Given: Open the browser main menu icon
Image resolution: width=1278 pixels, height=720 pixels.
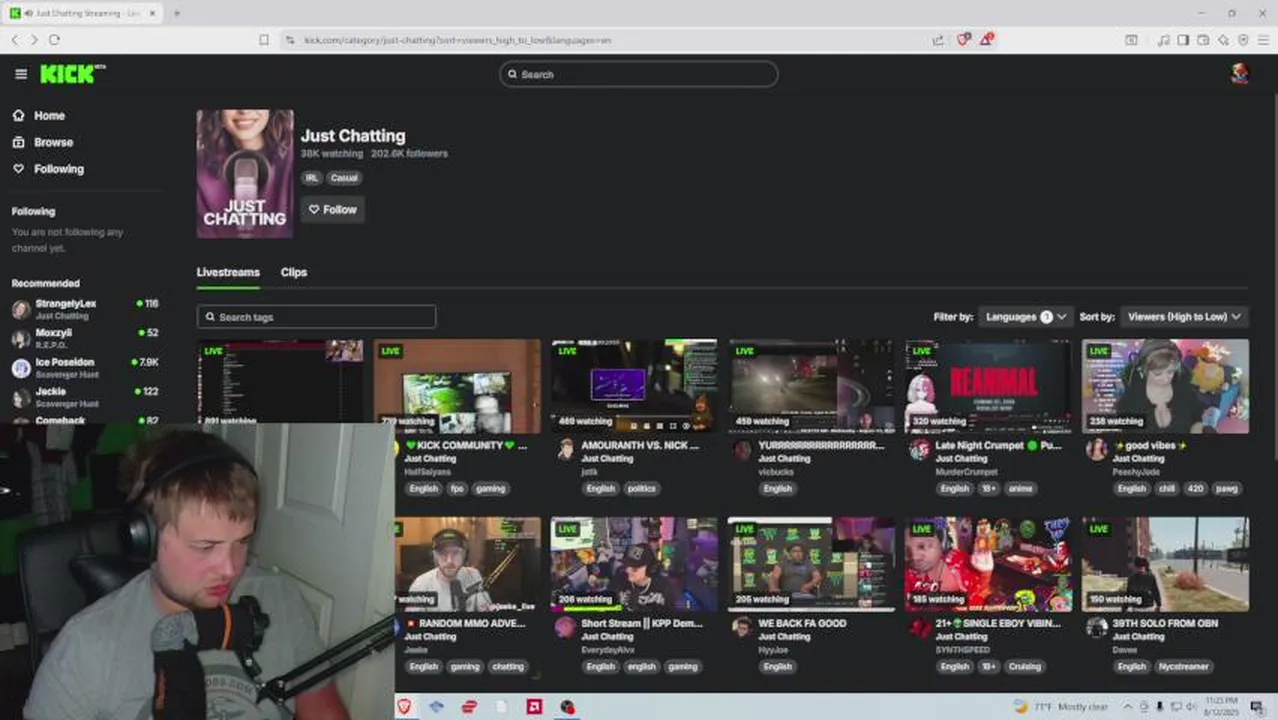Looking at the screenshot, I should (1263, 40).
